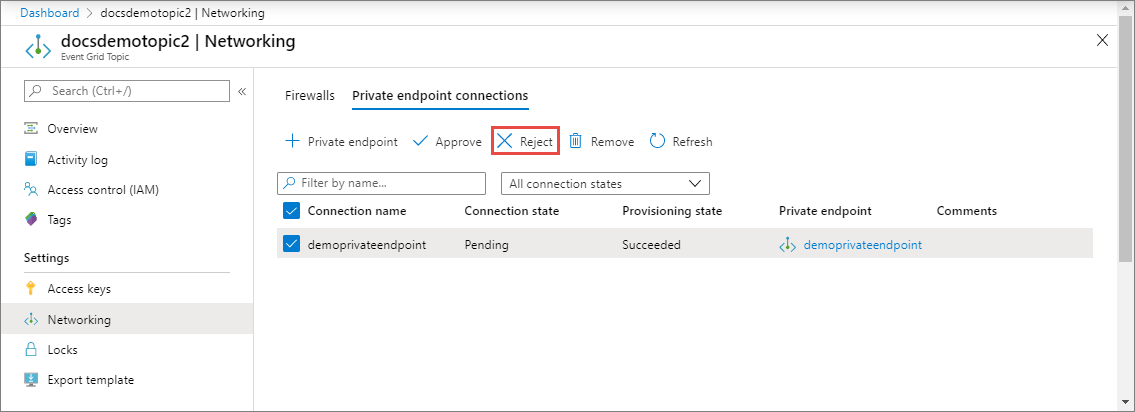1135x412 pixels.
Task: Open the All connection states dropdown
Action: 604,184
